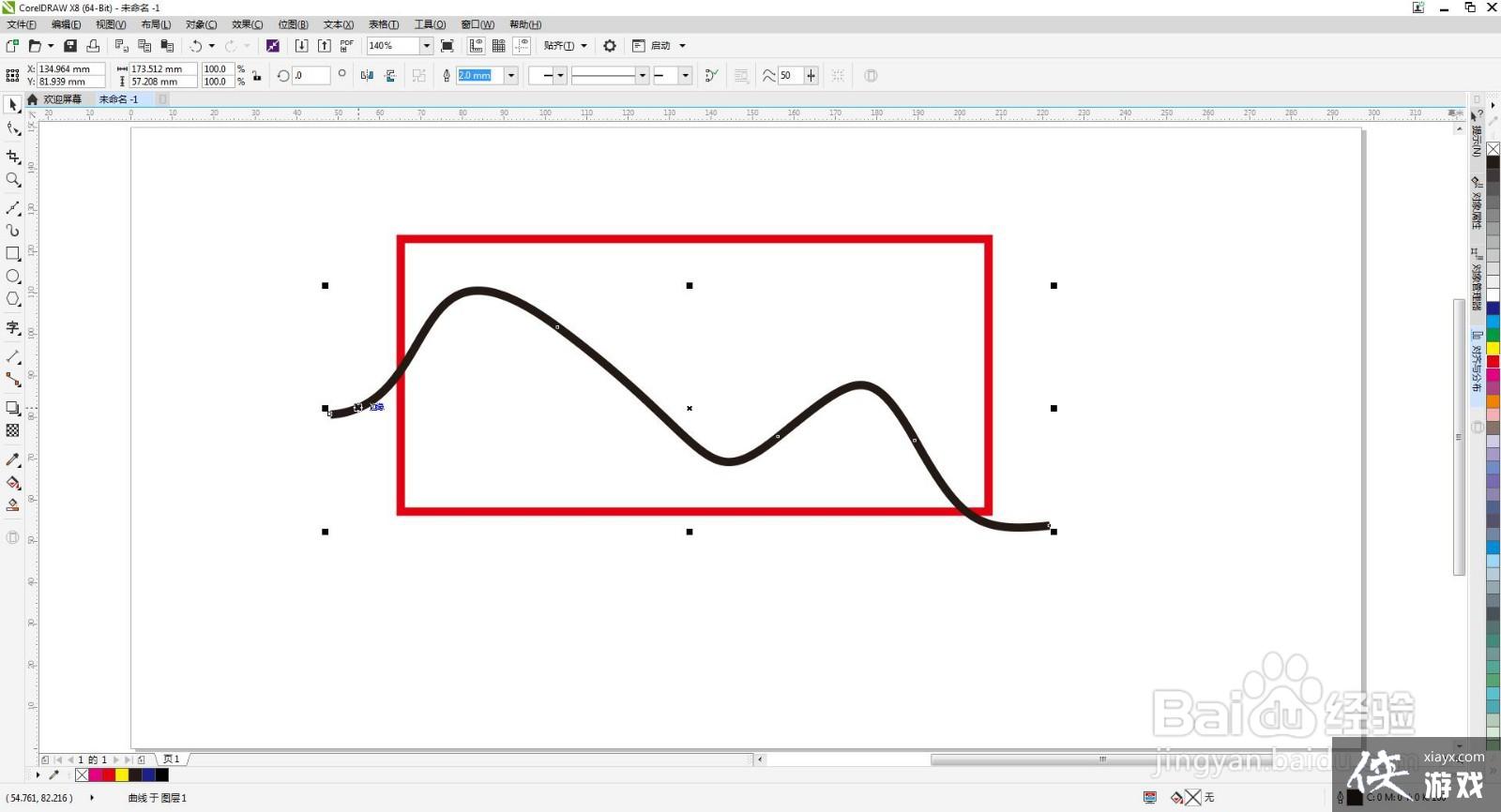Toggle Show grid button
The image size is (1501, 812).
pos(499,45)
